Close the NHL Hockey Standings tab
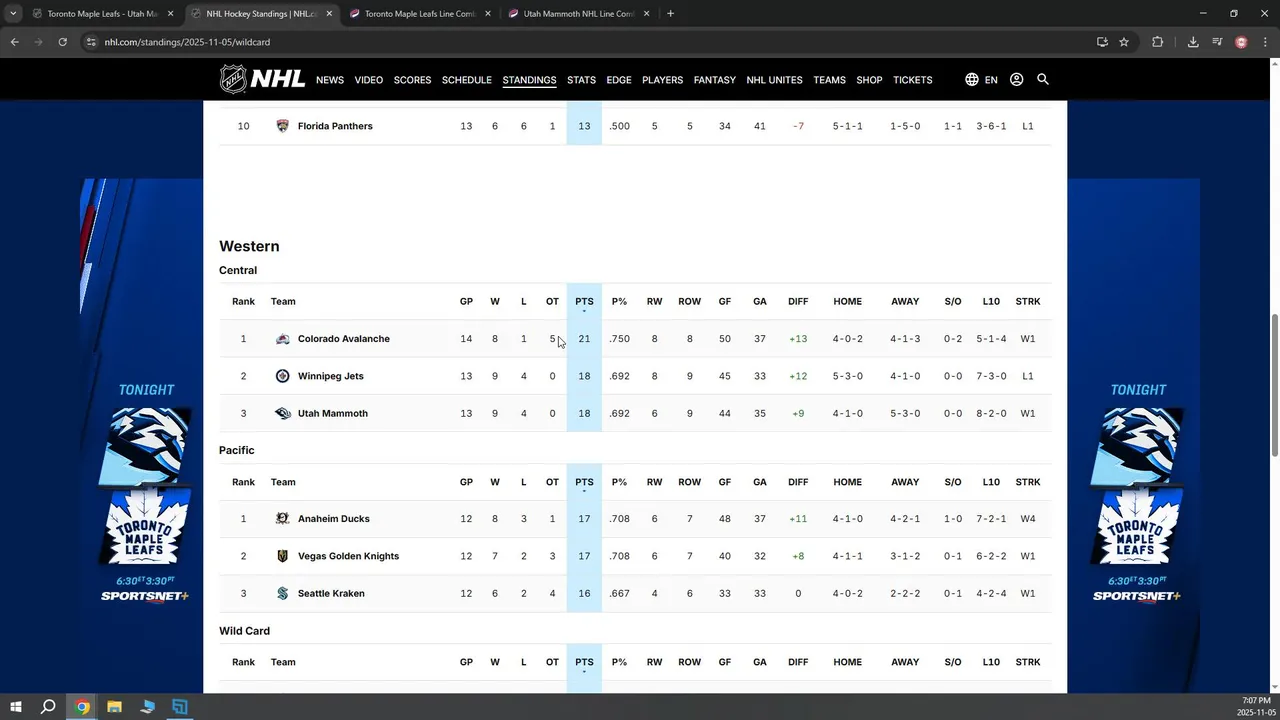Screen dimensions: 1280x720 [x=329, y=14]
